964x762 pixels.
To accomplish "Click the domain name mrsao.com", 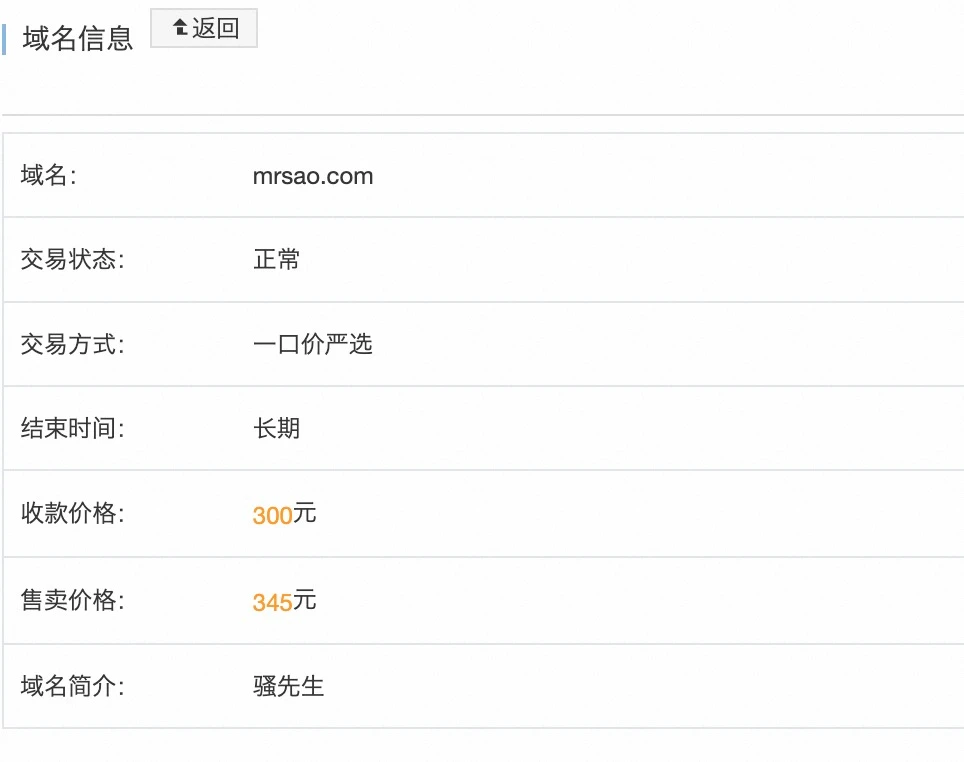I will pyautogui.click(x=313, y=176).
